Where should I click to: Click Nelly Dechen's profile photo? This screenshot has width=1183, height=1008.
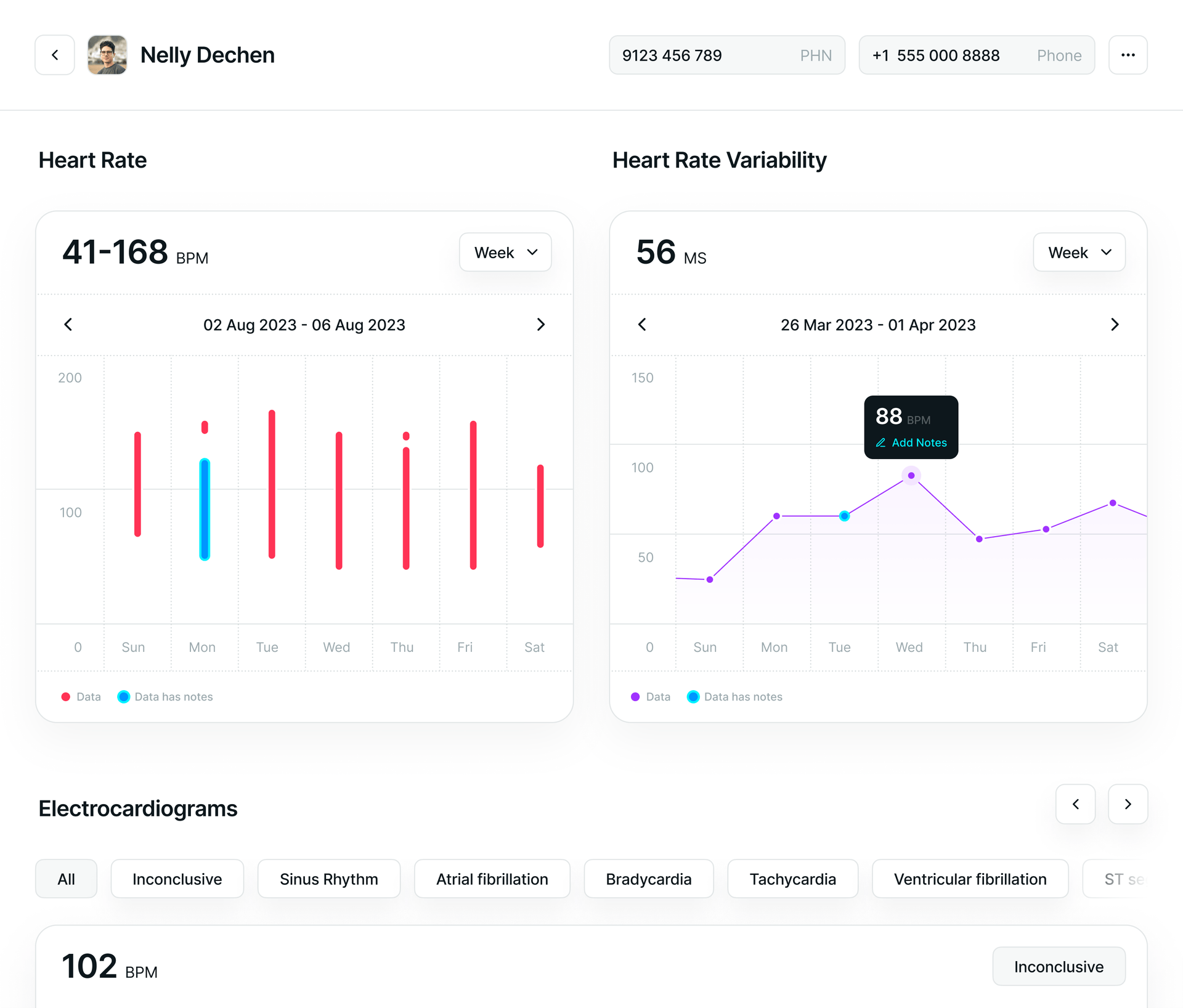coord(107,55)
